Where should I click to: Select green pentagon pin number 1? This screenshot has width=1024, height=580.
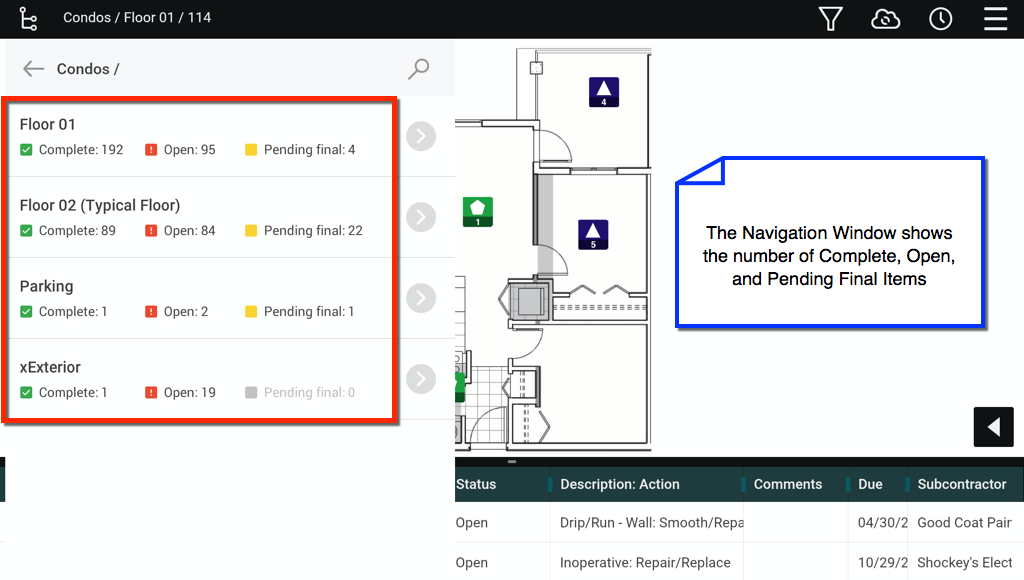(x=477, y=212)
